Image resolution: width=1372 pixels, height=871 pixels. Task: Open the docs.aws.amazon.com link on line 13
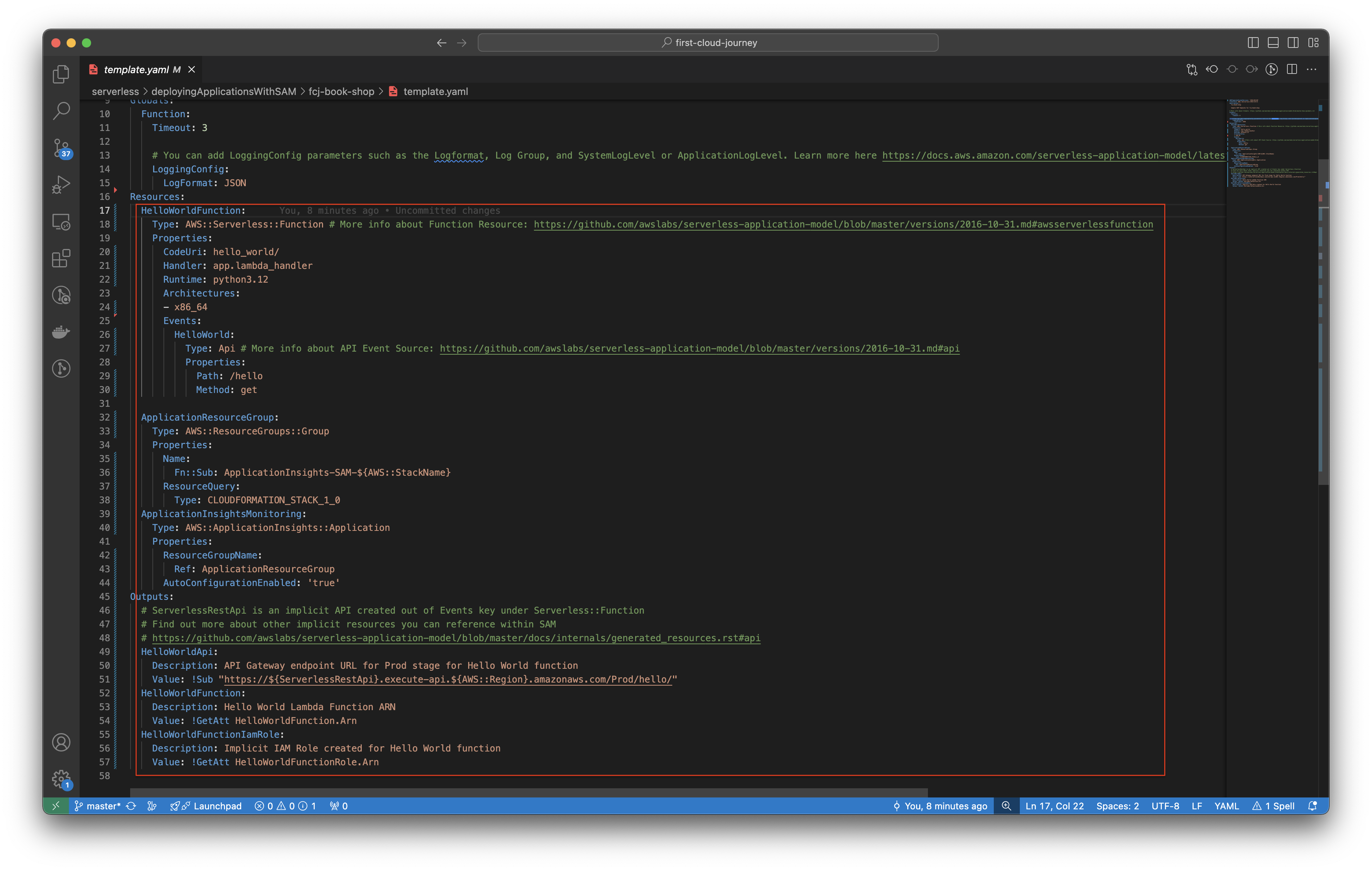(x=1053, y=155)
